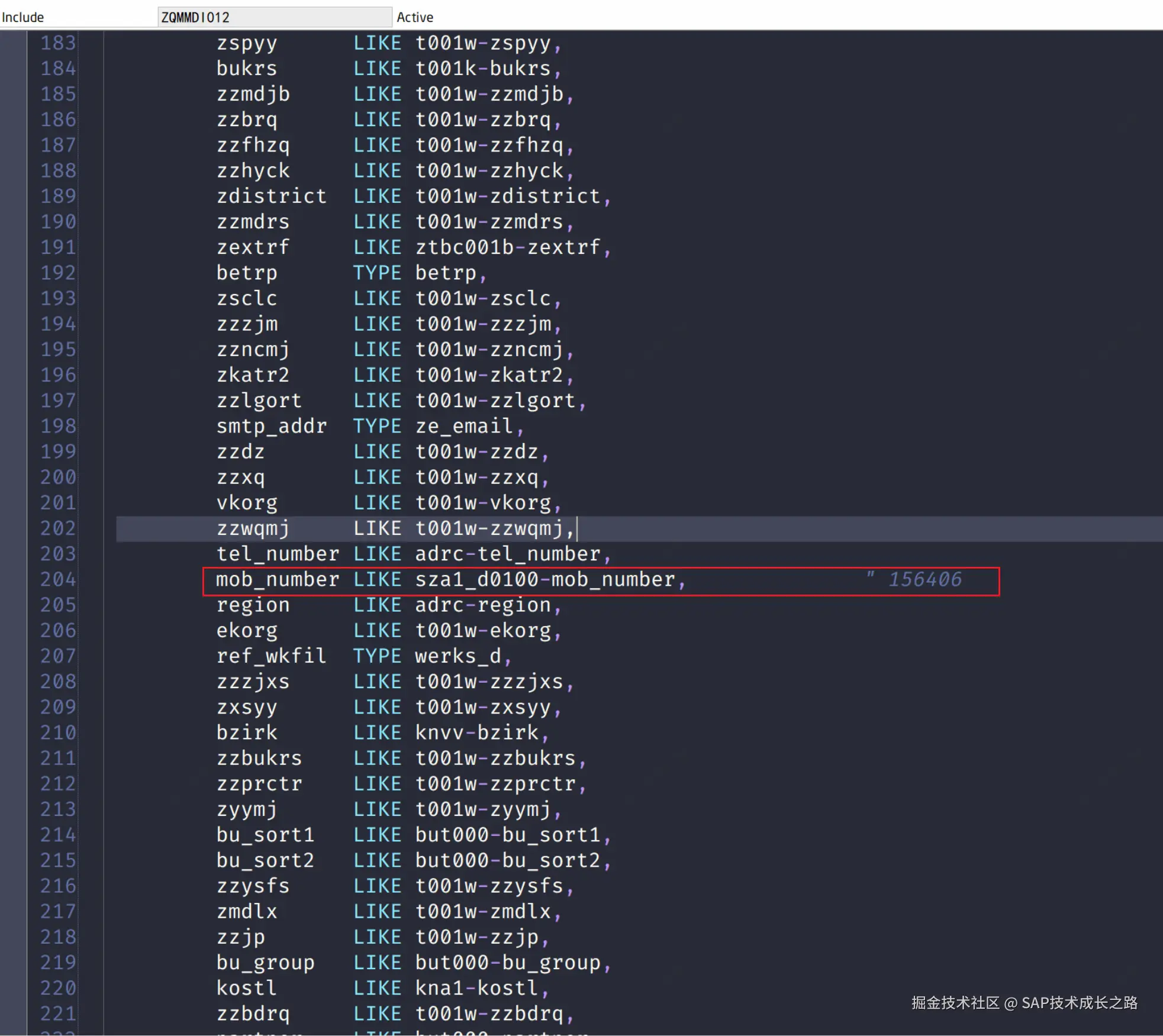Place cursor at end of zzwqmj line

point(576,528)
